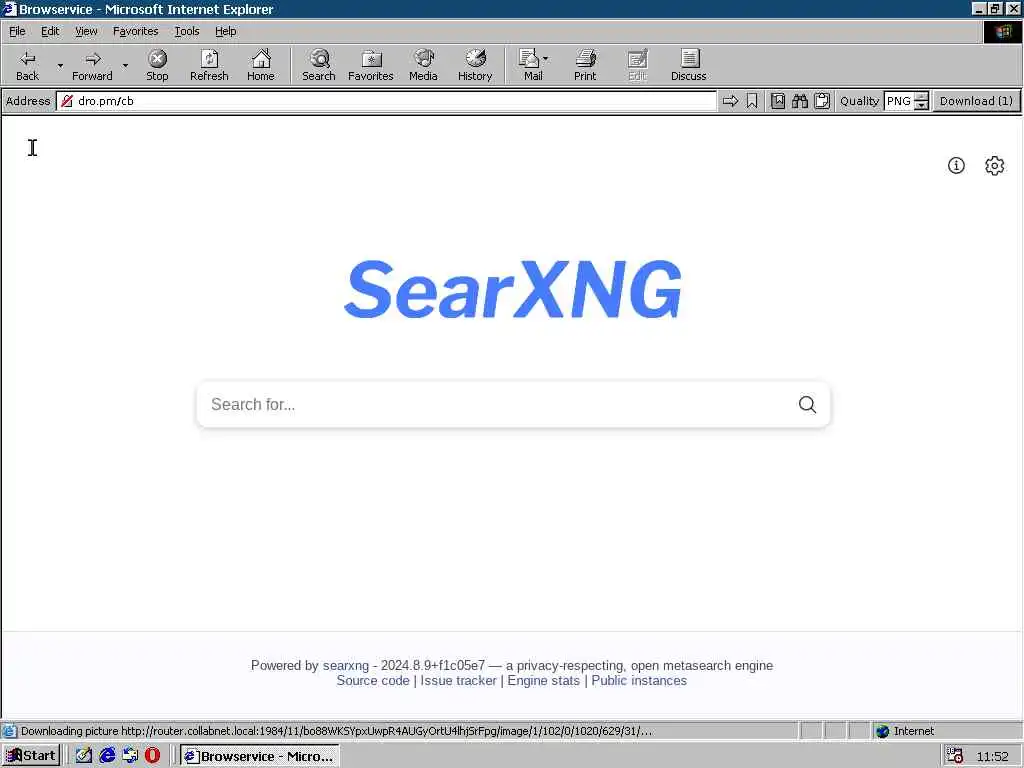Open the Issue tracker link
The height and width of the screenshot is (768, 1024).
(x=458, y=680)
